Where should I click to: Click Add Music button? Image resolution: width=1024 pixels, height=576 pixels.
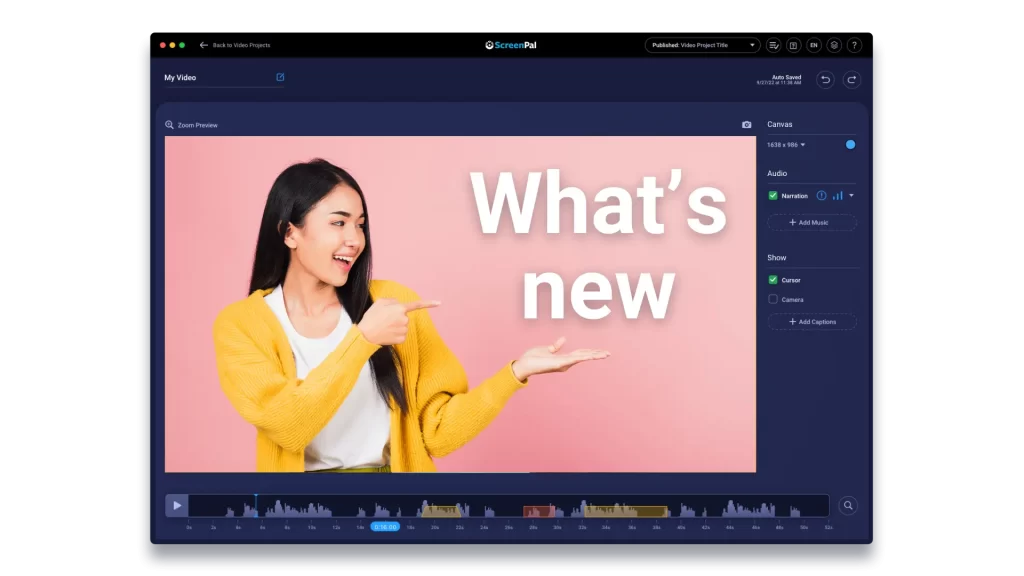812,223
